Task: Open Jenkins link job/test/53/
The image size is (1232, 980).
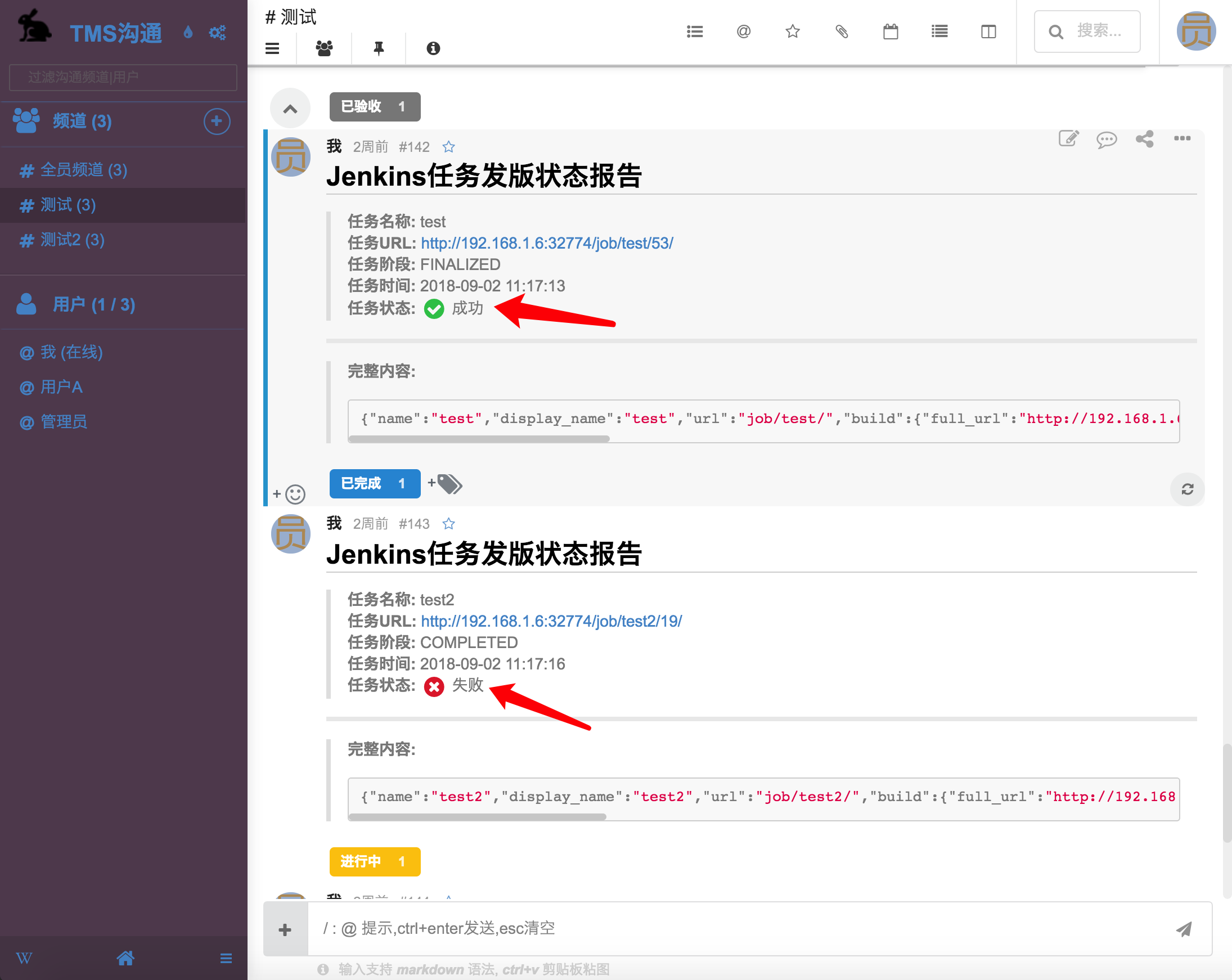Action: [x=547, y=244]
